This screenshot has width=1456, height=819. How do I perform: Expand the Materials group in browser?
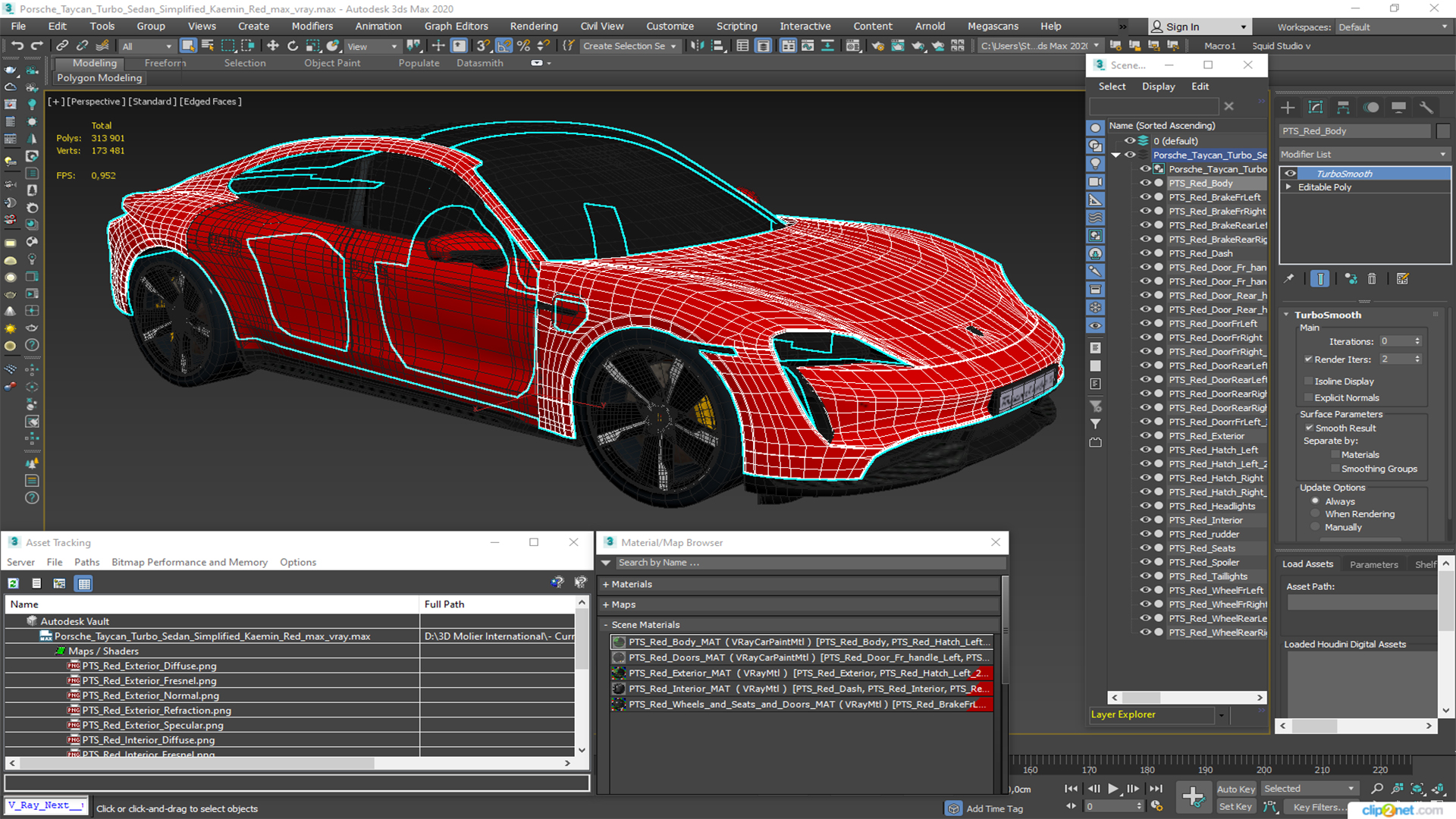click(605, 584)
